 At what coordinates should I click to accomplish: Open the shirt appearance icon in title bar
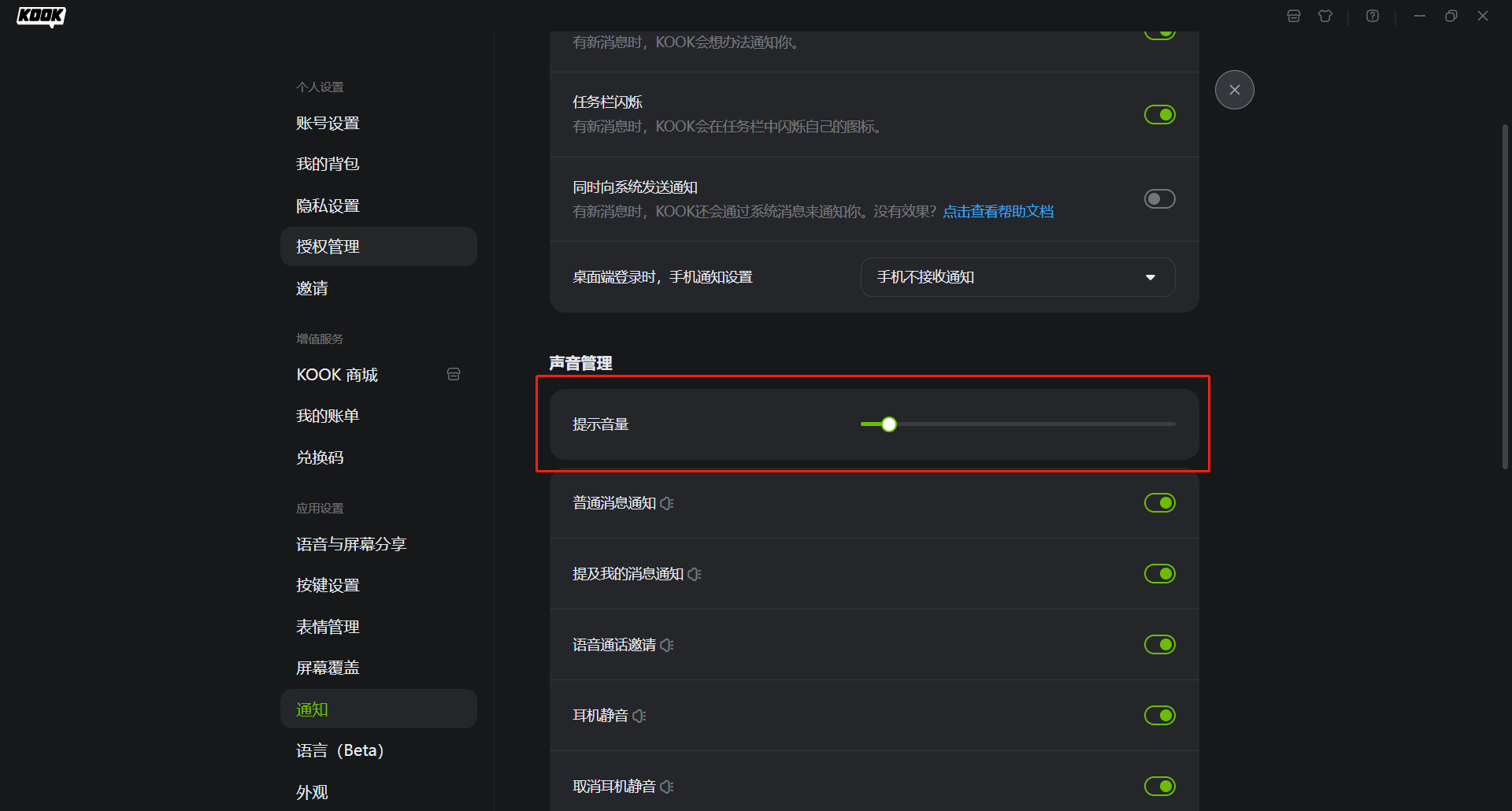(1325, 16)
